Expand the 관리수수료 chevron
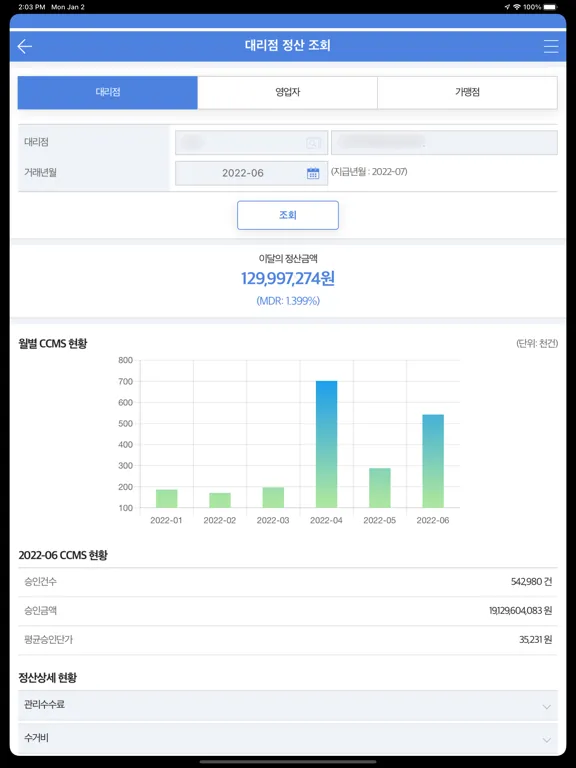 click(x=547, y=707)
